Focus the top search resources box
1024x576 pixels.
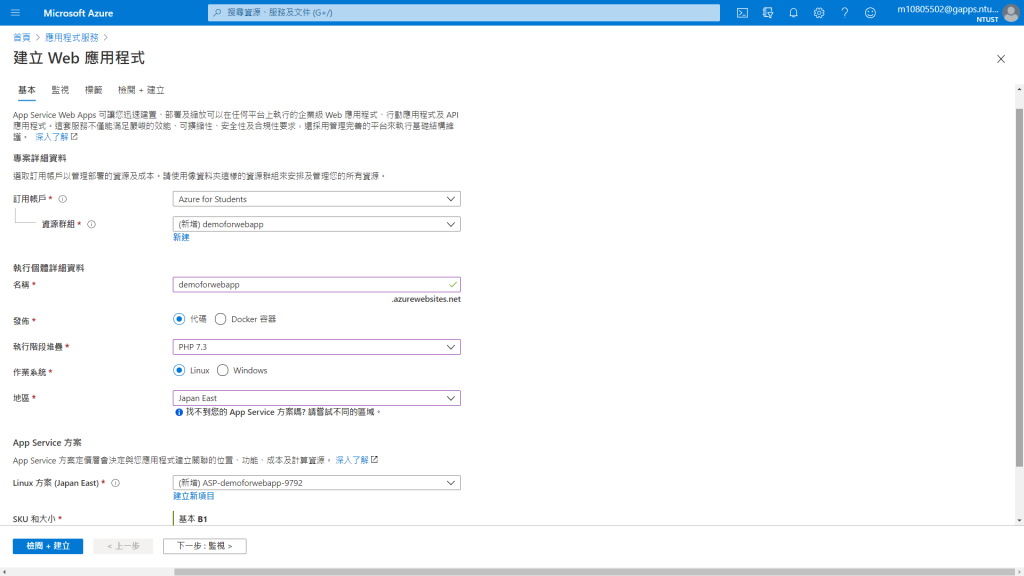[x=464, y=12]
